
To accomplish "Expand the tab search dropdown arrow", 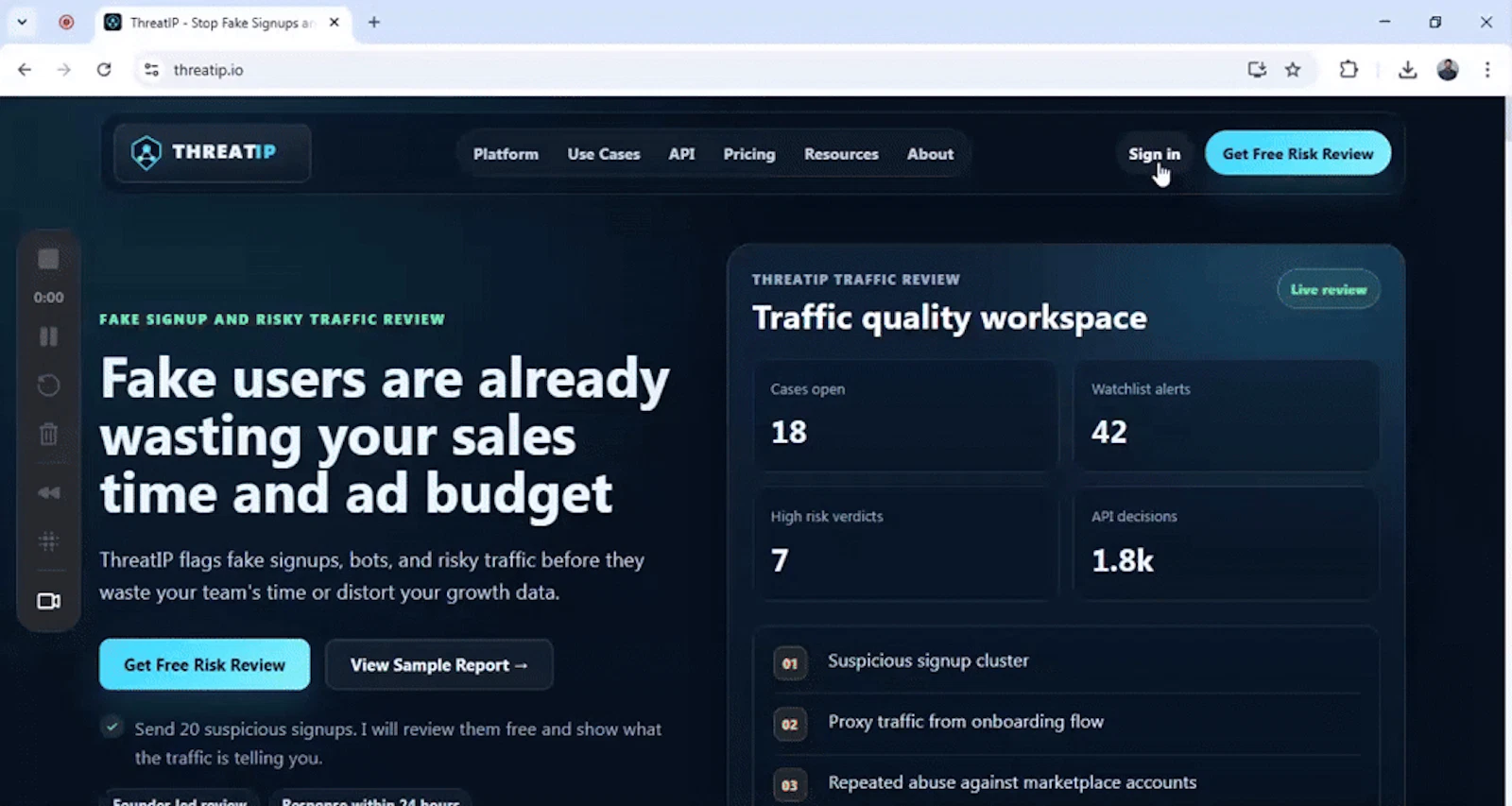I will pyautogui.click(x=22, y=22).
